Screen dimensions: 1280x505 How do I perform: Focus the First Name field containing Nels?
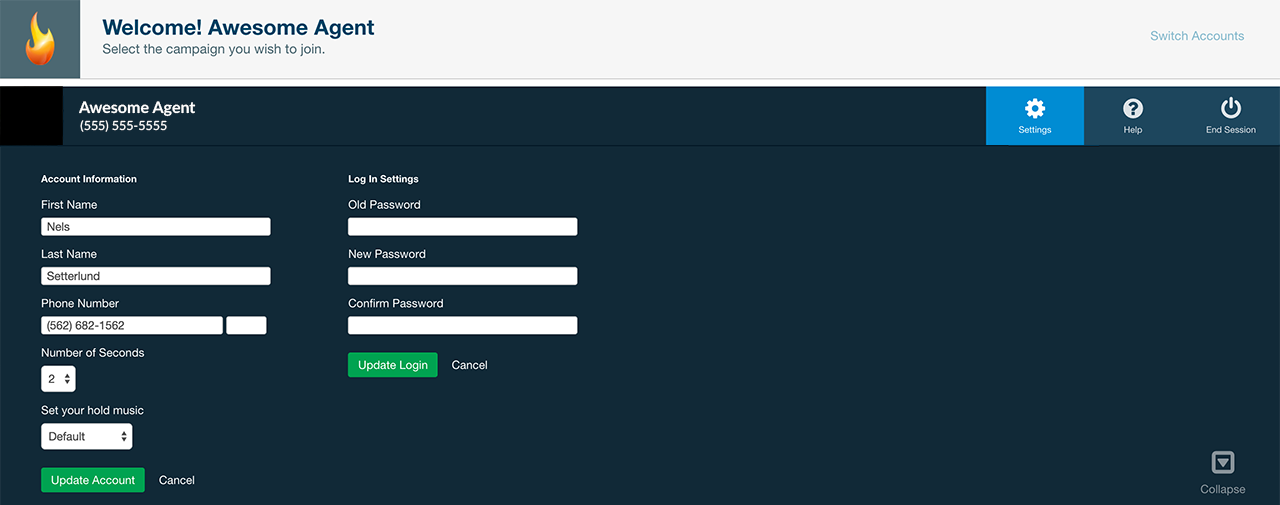point(156,227)
